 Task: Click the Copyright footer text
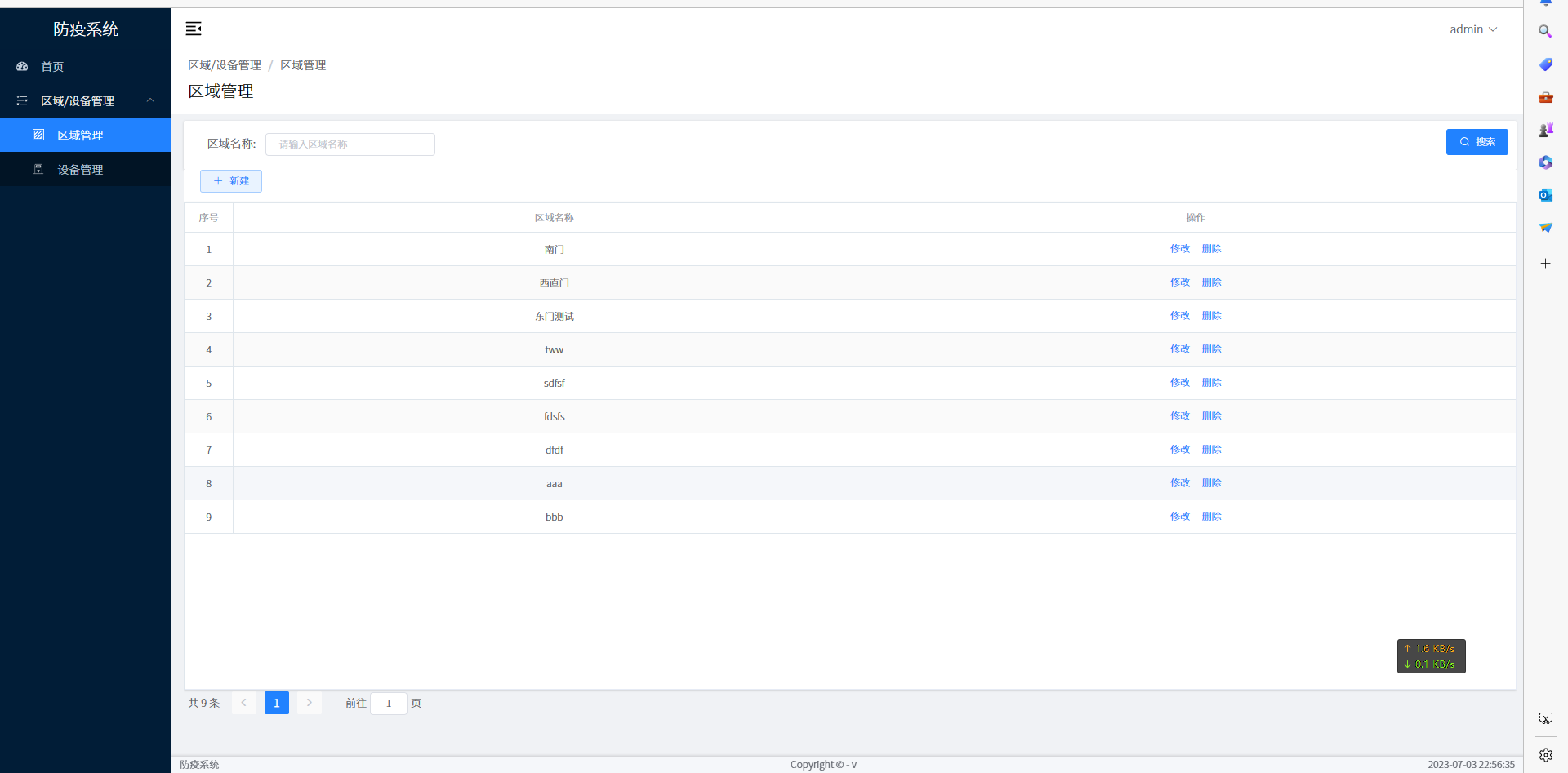coord(823,765)
